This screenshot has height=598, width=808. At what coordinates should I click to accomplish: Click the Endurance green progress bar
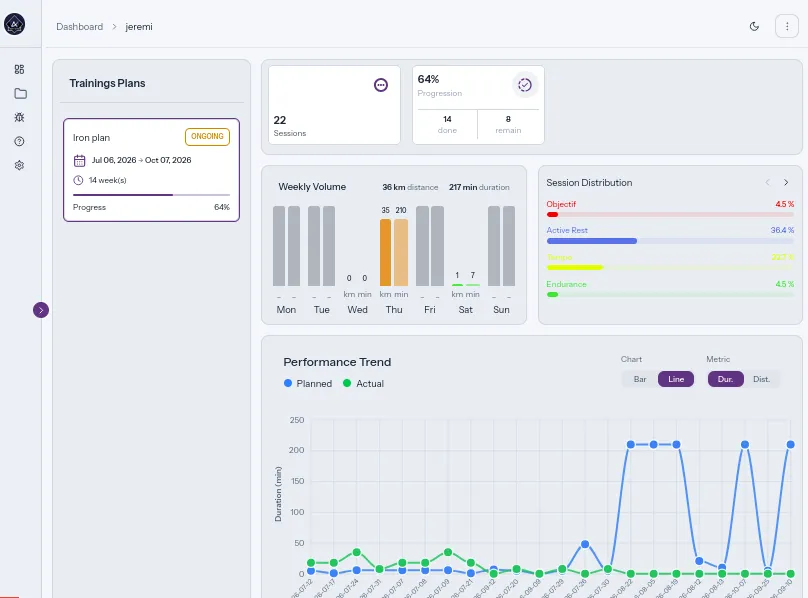pos(670,294)
